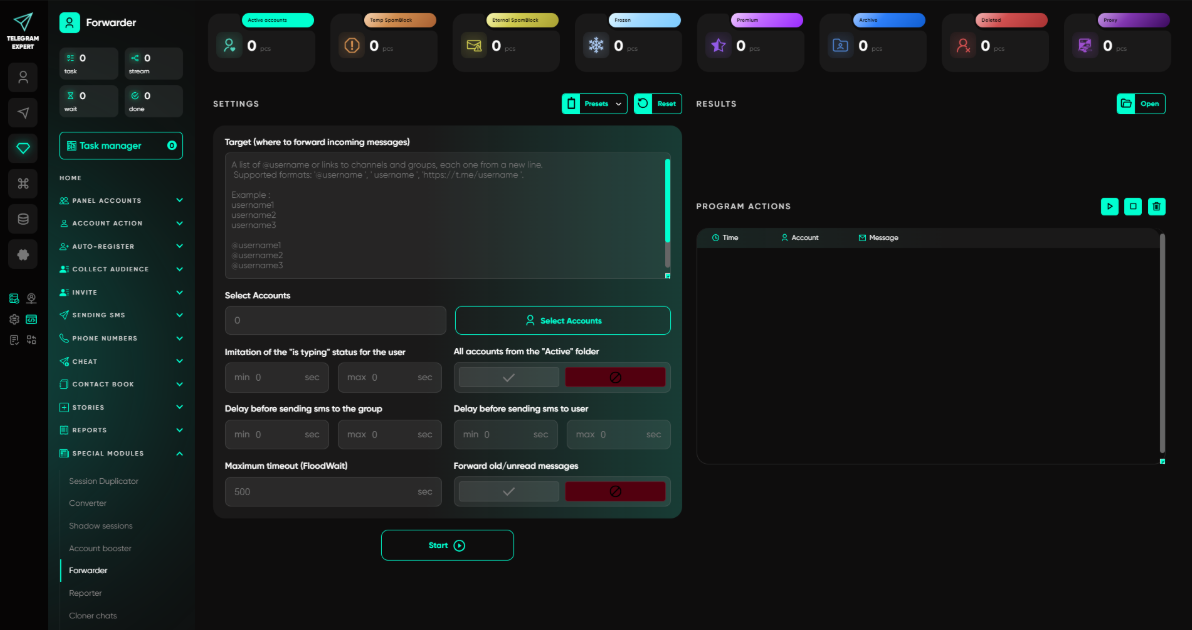
Task: Enable All accounts from Active folder checkmark
Action: tap(509, 377)
